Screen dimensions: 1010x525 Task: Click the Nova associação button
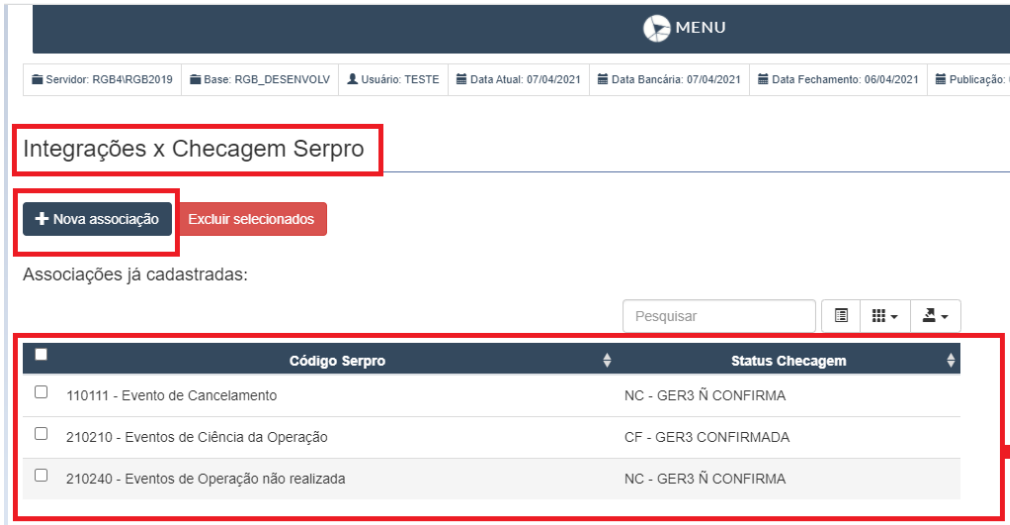pos(97,219)
